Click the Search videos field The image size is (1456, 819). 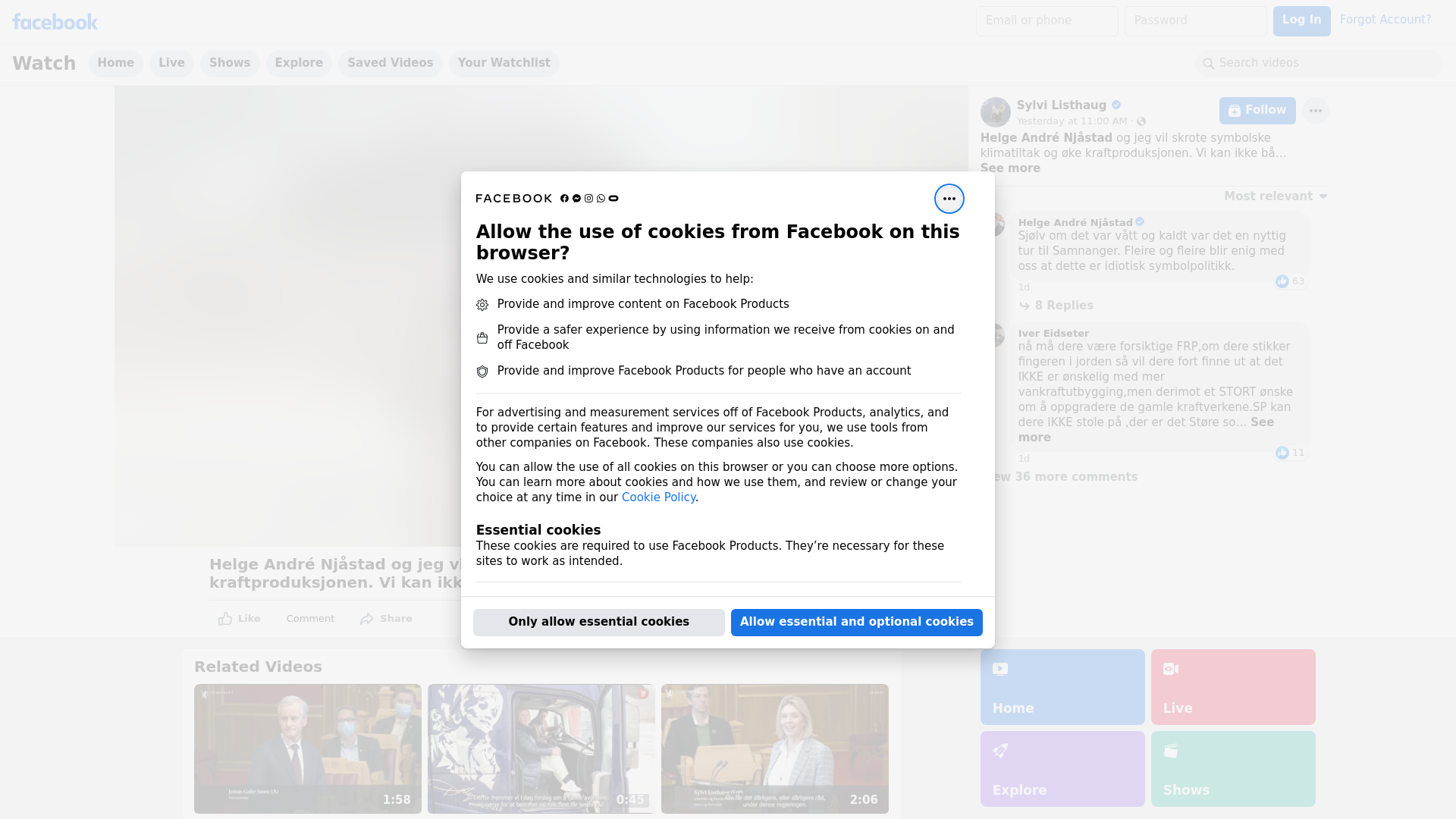click(1319, 64)
